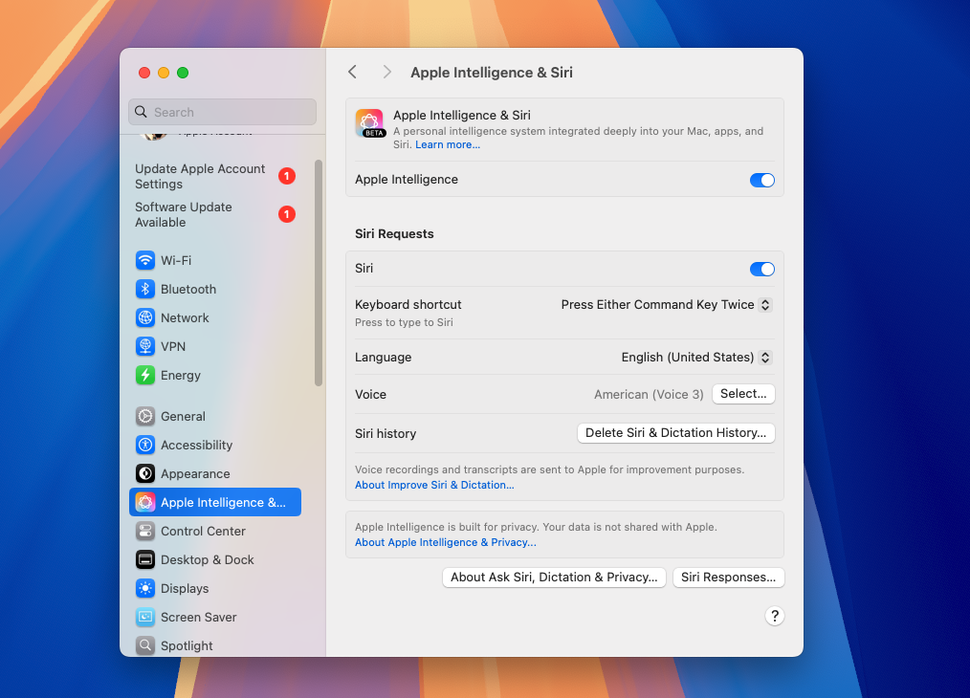The image size is (970, 698).
Task: Open the help question mark button
Action: coord(775,616)
